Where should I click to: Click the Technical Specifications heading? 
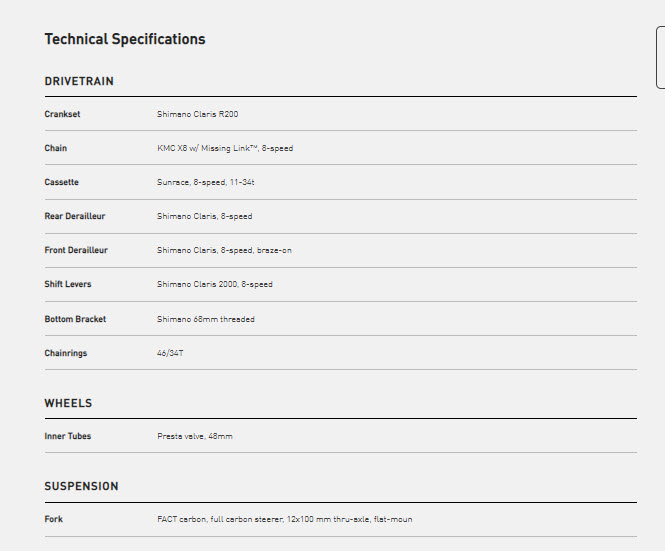125,39
